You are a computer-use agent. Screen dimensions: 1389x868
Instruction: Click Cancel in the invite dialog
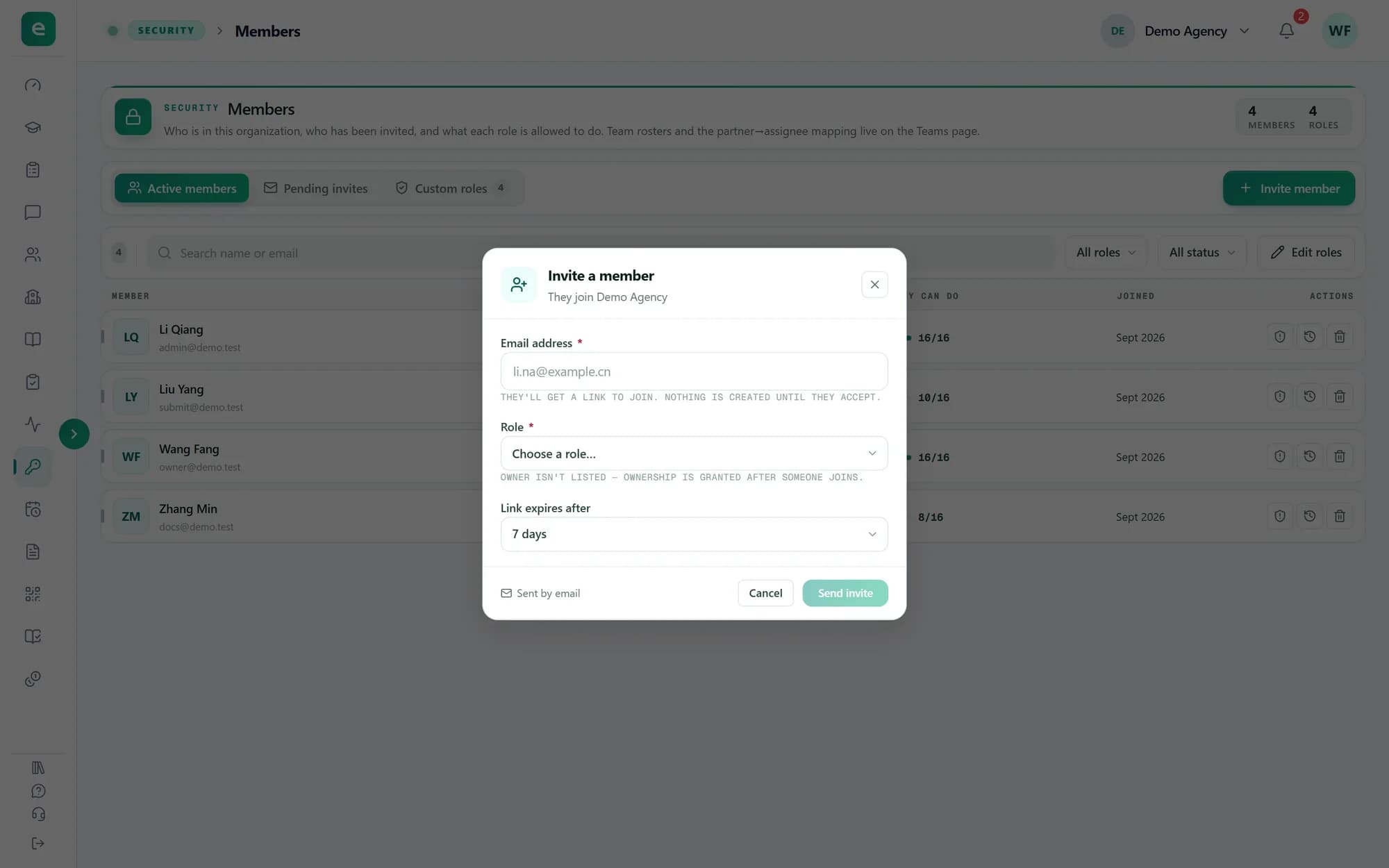[x=765, y=593]
